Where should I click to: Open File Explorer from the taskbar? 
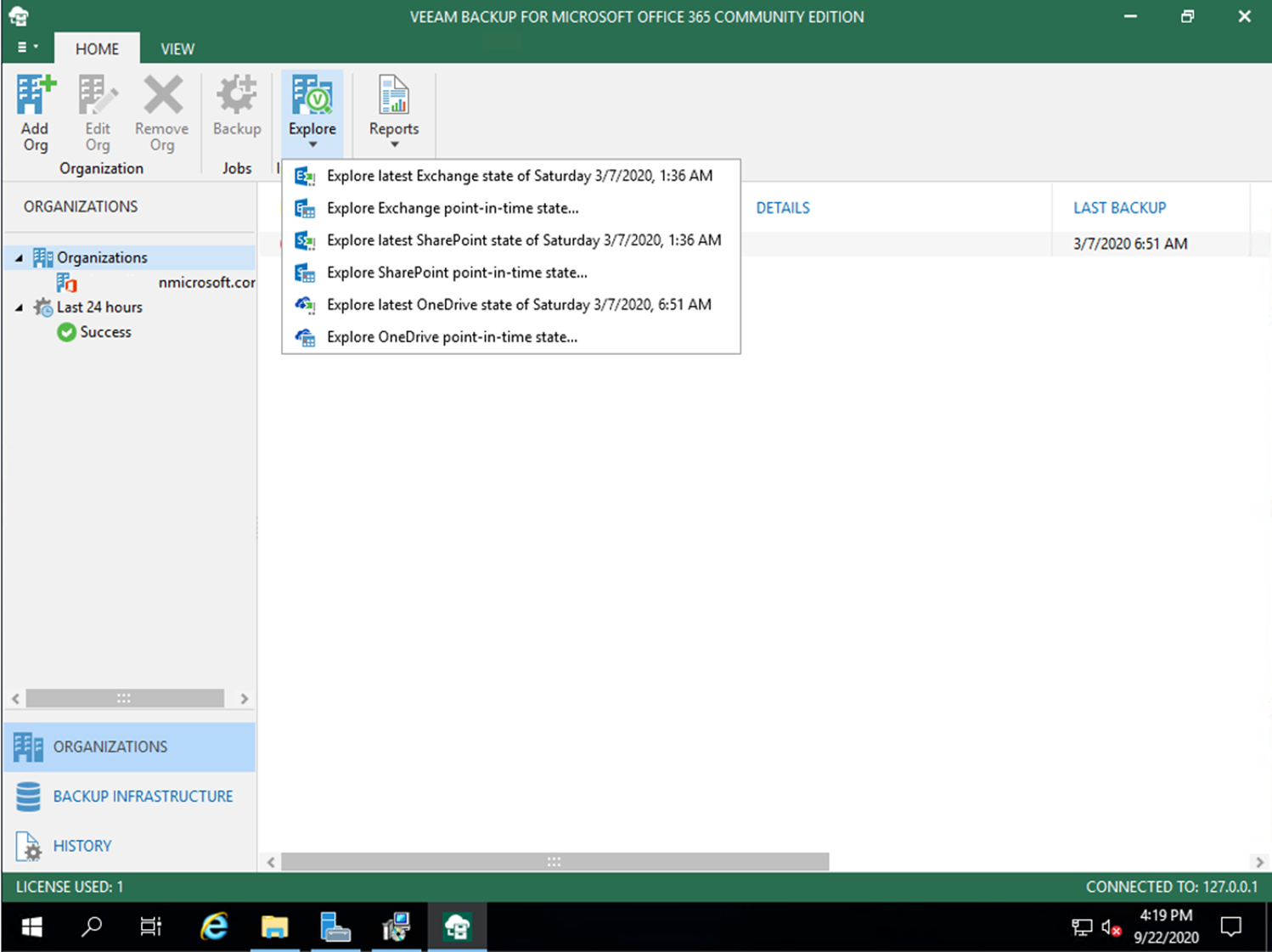[x=274, y=927]
